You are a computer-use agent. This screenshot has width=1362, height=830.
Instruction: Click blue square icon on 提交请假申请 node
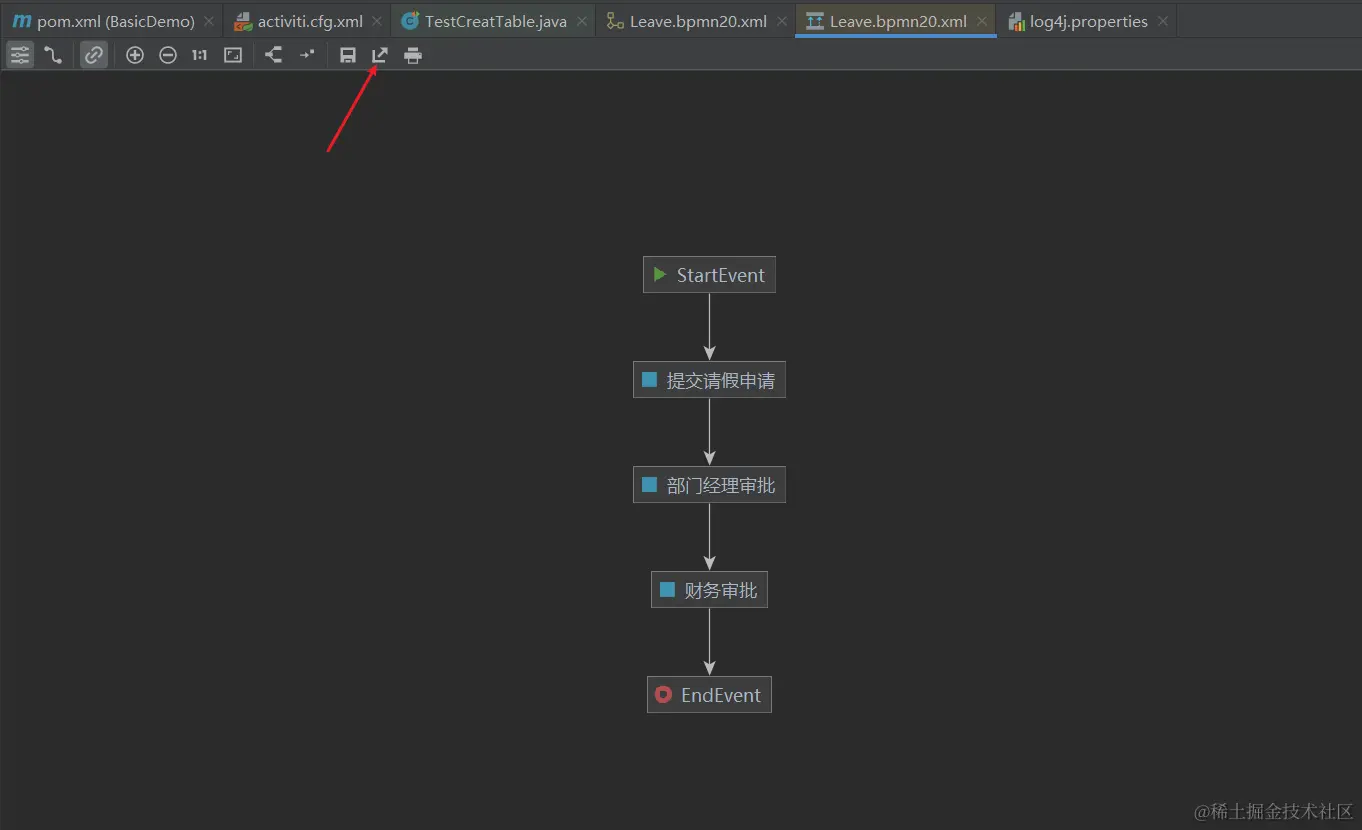[649, 379]
